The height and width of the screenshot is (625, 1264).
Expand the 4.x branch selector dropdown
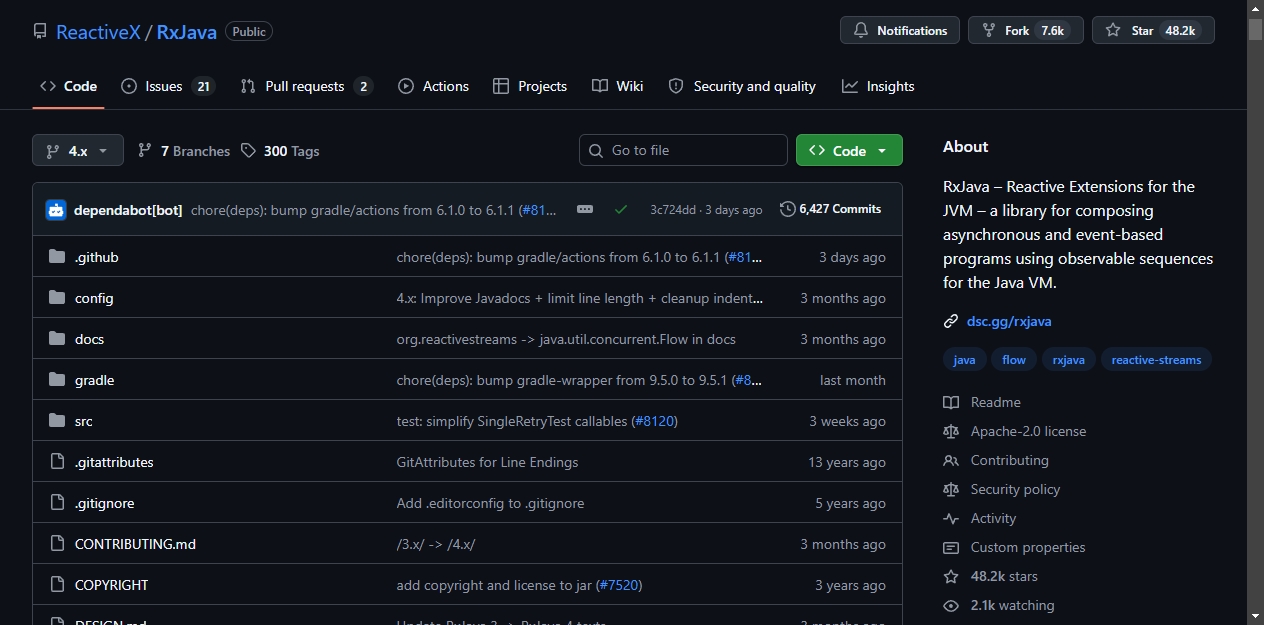(78, 150)
